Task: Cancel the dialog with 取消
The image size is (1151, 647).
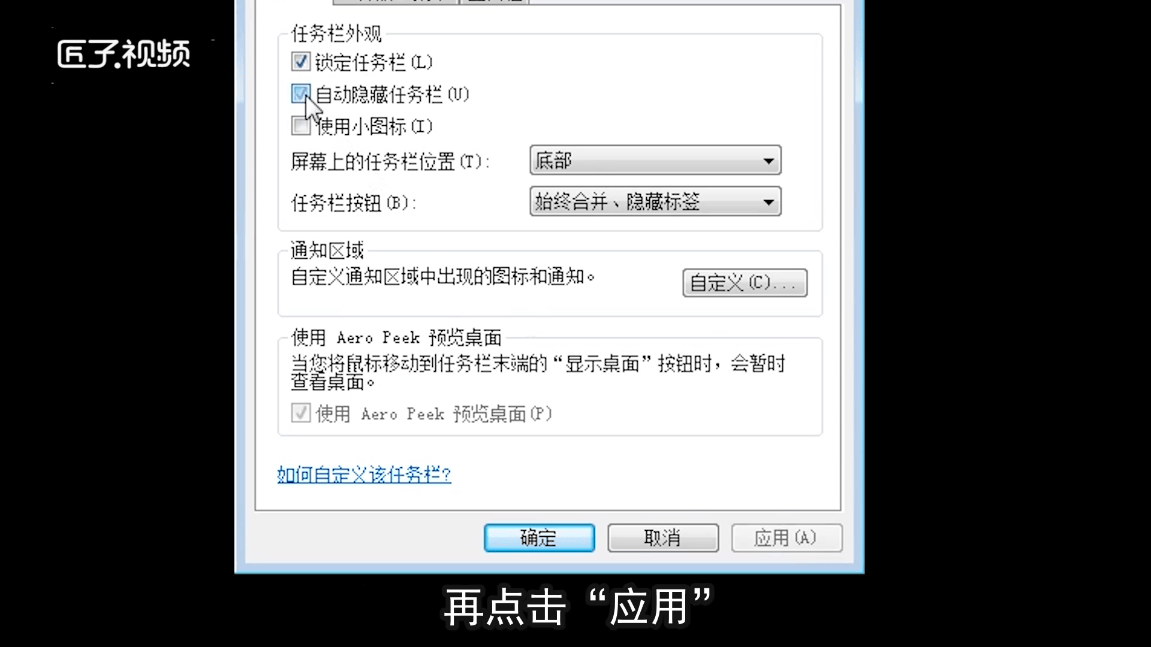Action: [x=663, y=538]
